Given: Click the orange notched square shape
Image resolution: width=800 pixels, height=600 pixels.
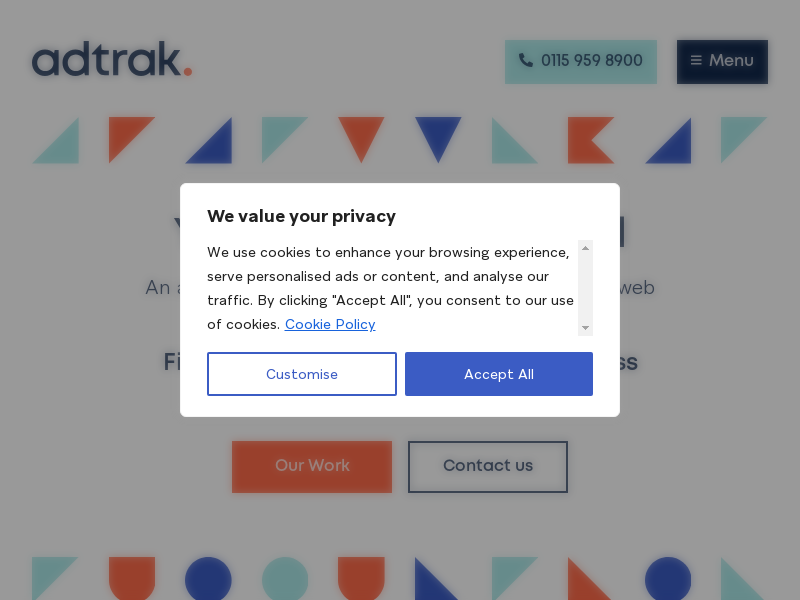Looking at the screenshot, I should 590,140.
